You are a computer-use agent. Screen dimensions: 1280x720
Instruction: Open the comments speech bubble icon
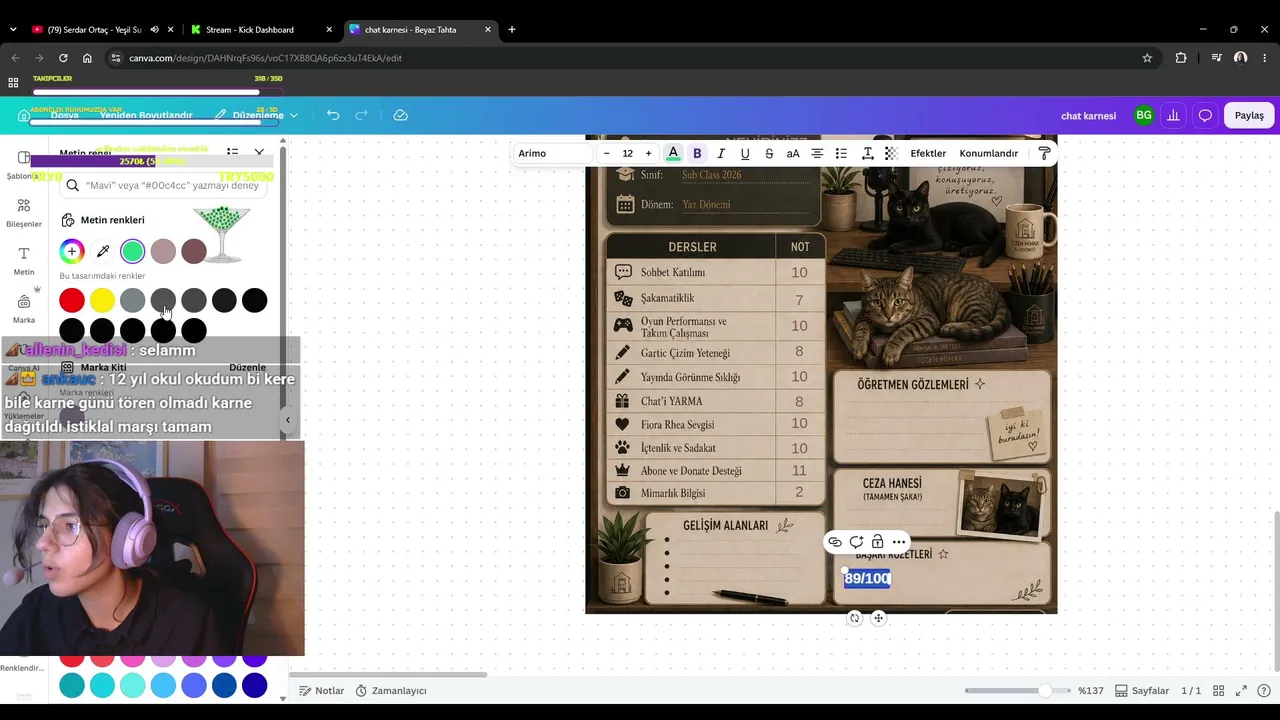pos(1205,115)
